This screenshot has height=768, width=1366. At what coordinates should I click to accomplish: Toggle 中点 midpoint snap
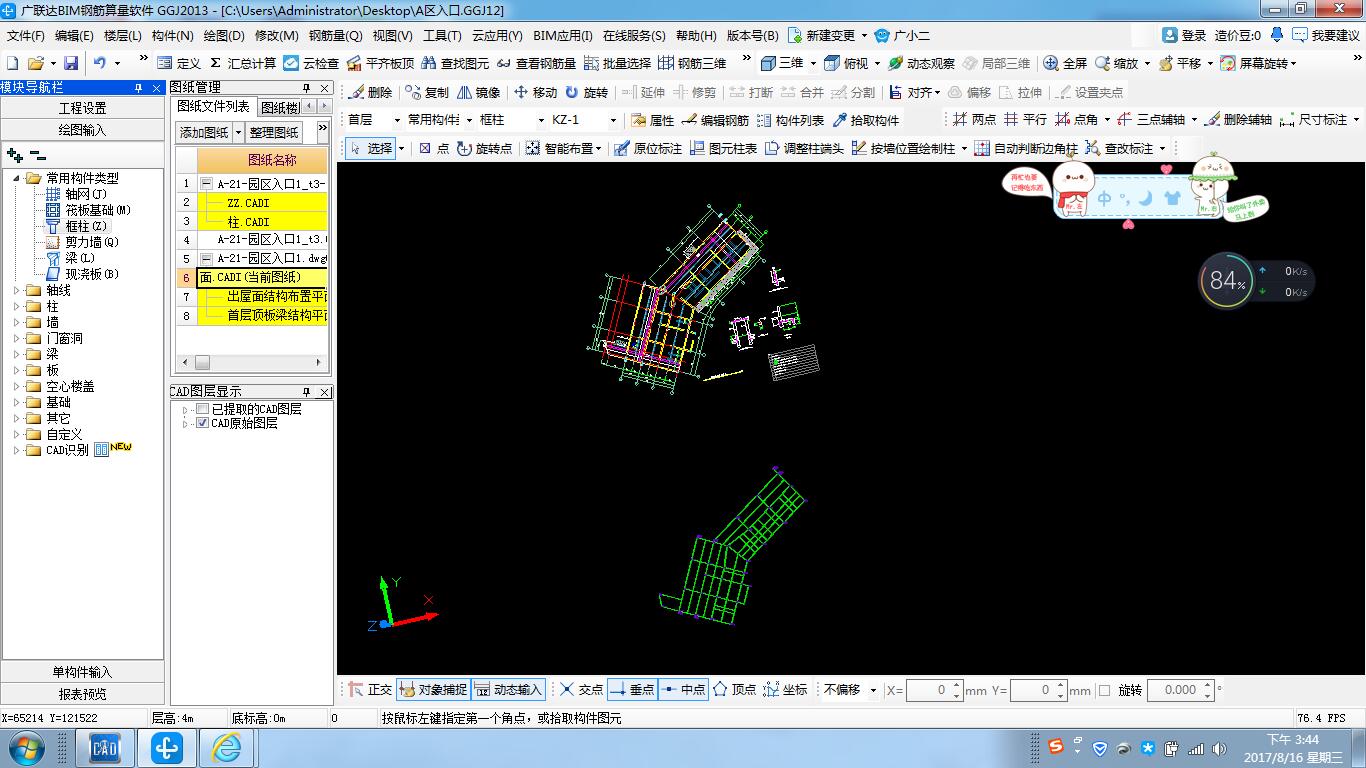[683, 690]
